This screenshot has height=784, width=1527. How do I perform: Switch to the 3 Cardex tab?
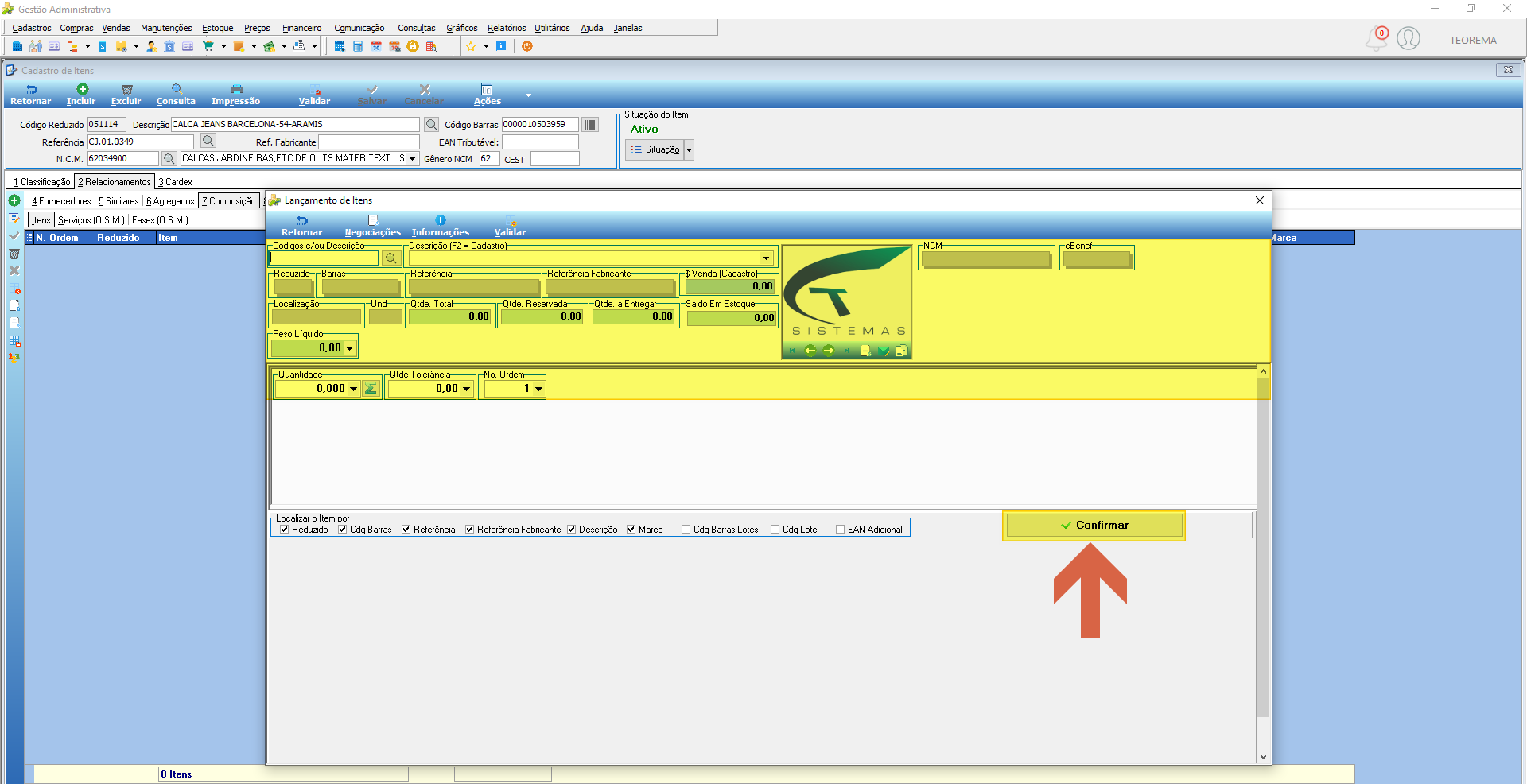(175, 182)
